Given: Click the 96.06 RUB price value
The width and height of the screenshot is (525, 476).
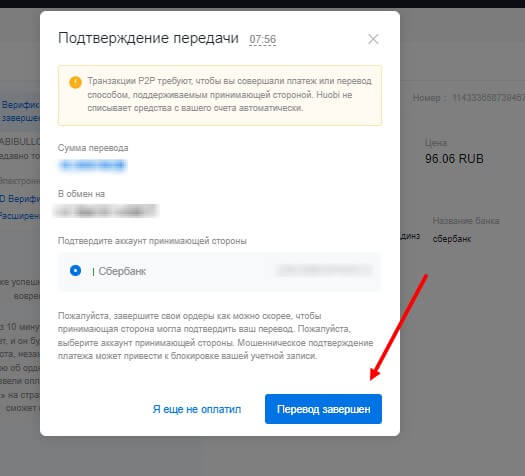Looking at the screenshot, I should (454, 159).
